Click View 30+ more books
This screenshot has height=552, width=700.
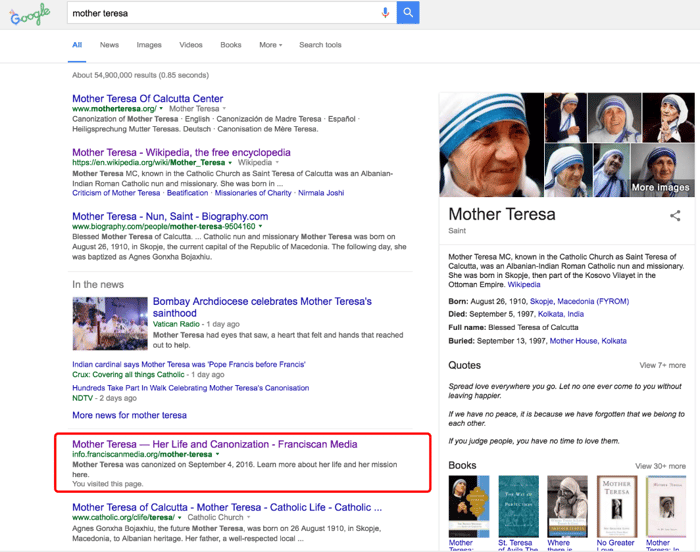(661, 466)
